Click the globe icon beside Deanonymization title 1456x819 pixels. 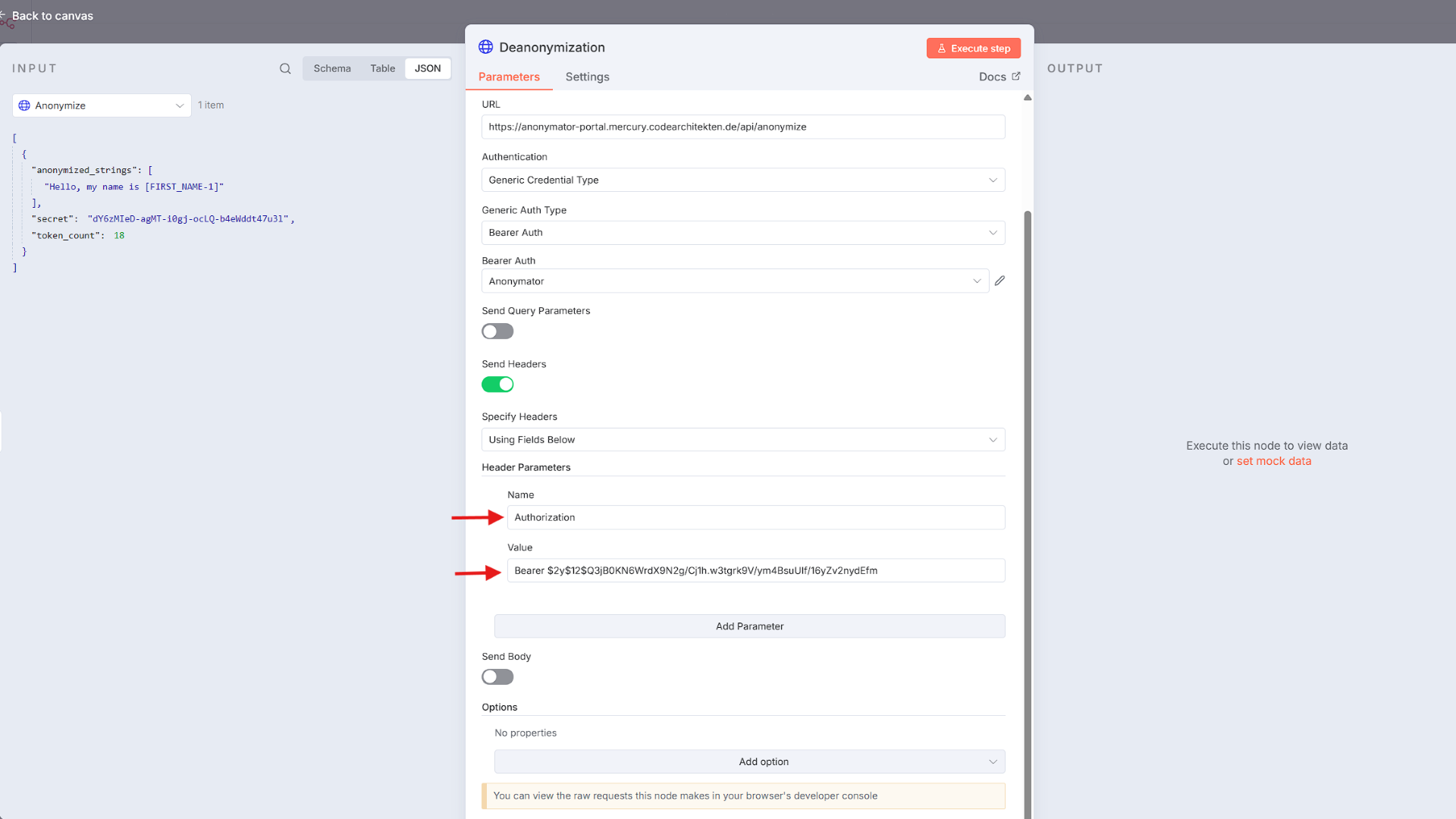click(x=485, y=46)
